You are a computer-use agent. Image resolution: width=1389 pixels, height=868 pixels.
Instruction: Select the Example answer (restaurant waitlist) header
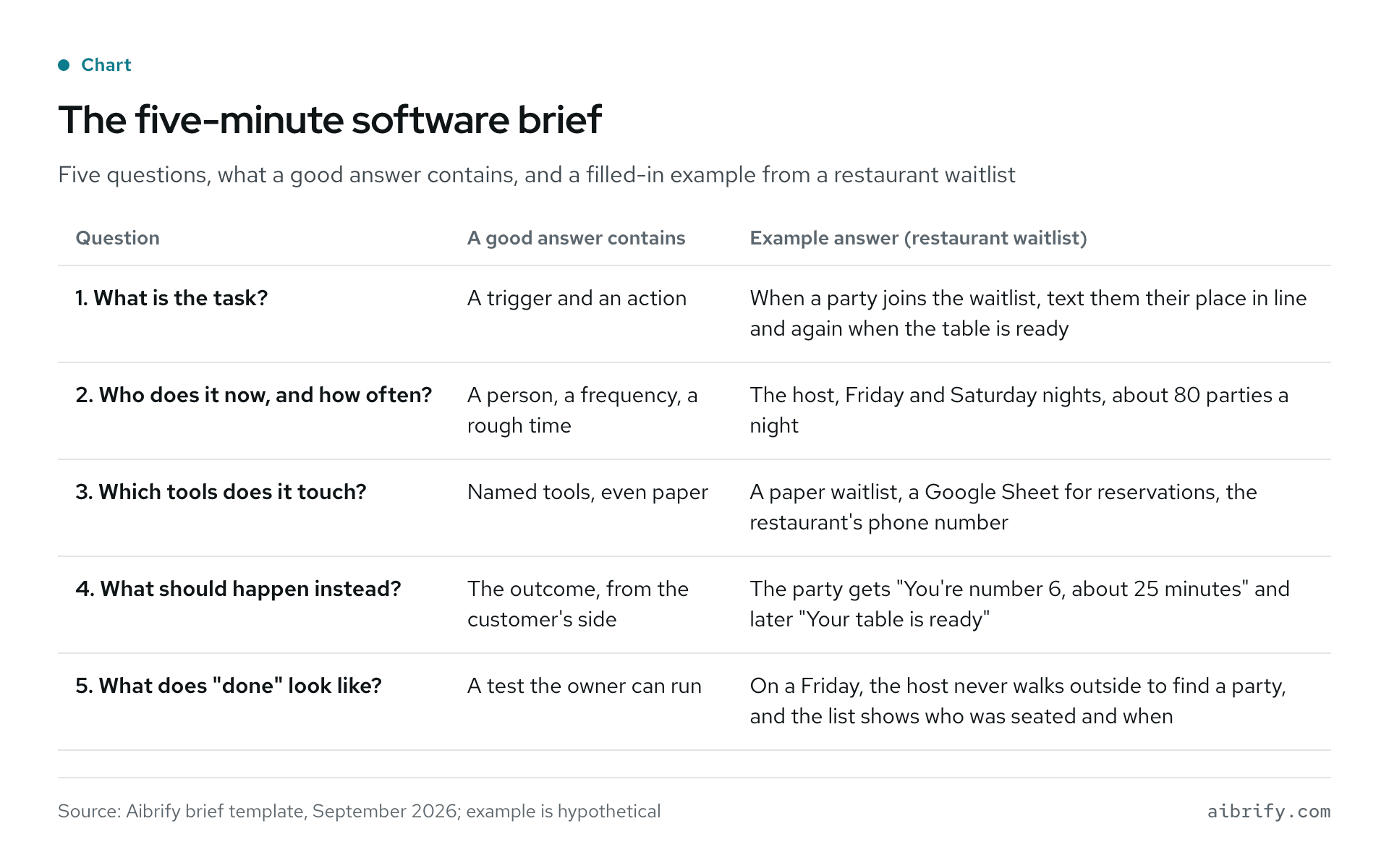coord(918,238)
